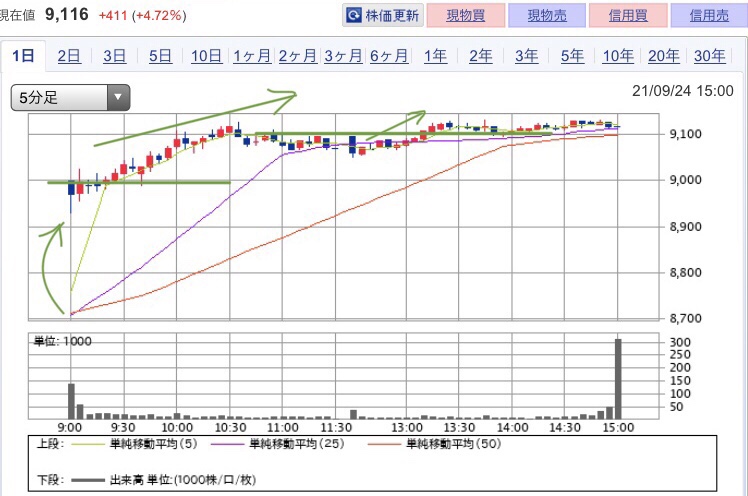Click the 15:00 closing volume bar

click(618, 379)
